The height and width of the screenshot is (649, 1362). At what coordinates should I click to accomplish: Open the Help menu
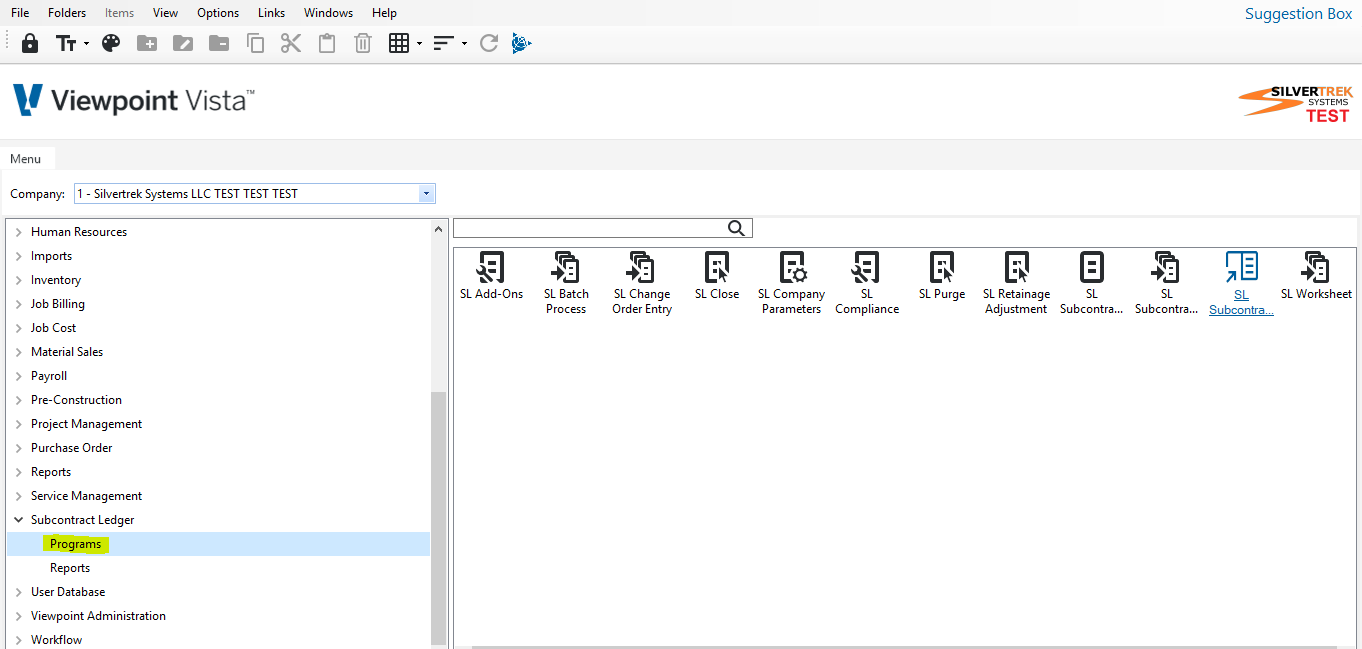click(x=384, y=13)
